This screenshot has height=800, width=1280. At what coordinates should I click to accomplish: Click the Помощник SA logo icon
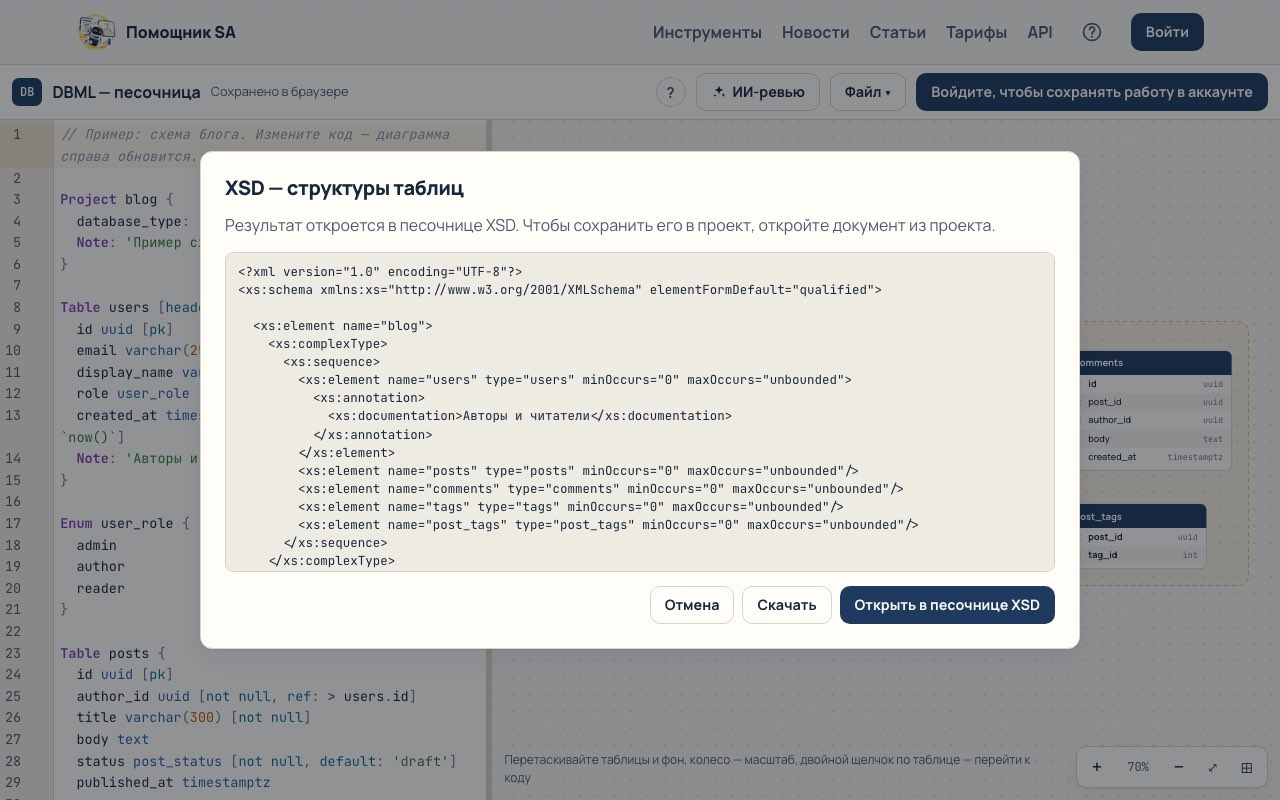[x=96, y=32]
